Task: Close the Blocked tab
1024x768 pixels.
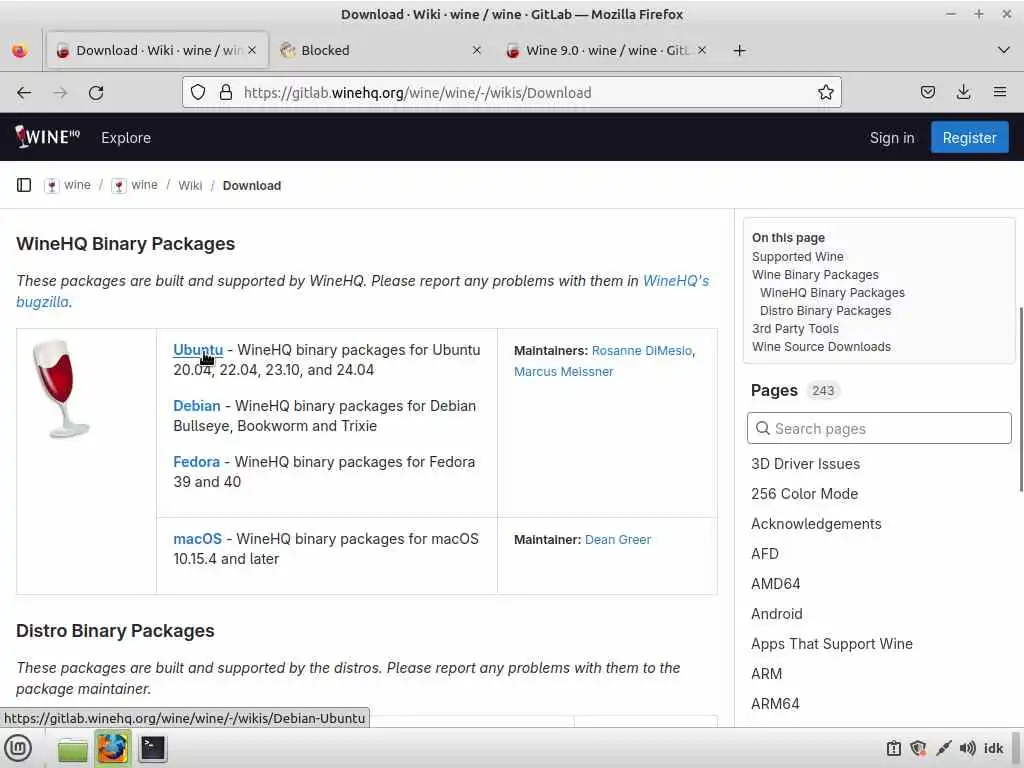Action: tap(477, 50)
